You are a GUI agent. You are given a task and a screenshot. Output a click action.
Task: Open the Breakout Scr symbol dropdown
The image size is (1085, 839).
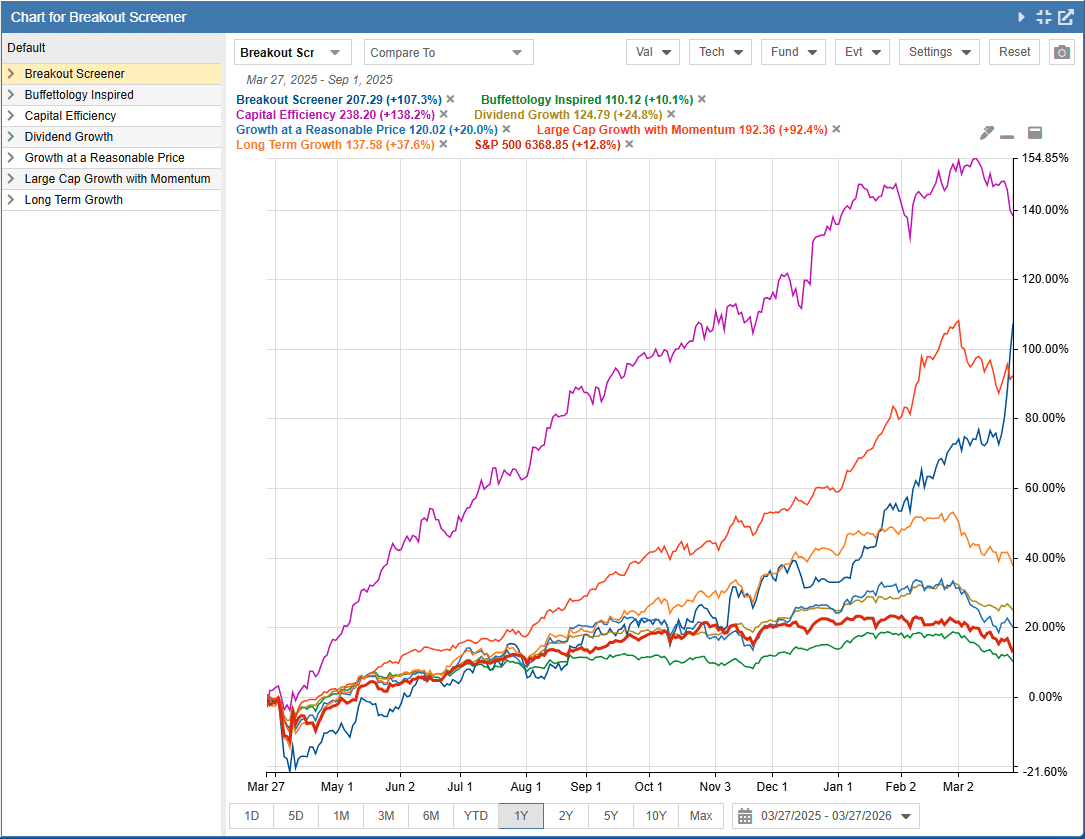point(293,53)
